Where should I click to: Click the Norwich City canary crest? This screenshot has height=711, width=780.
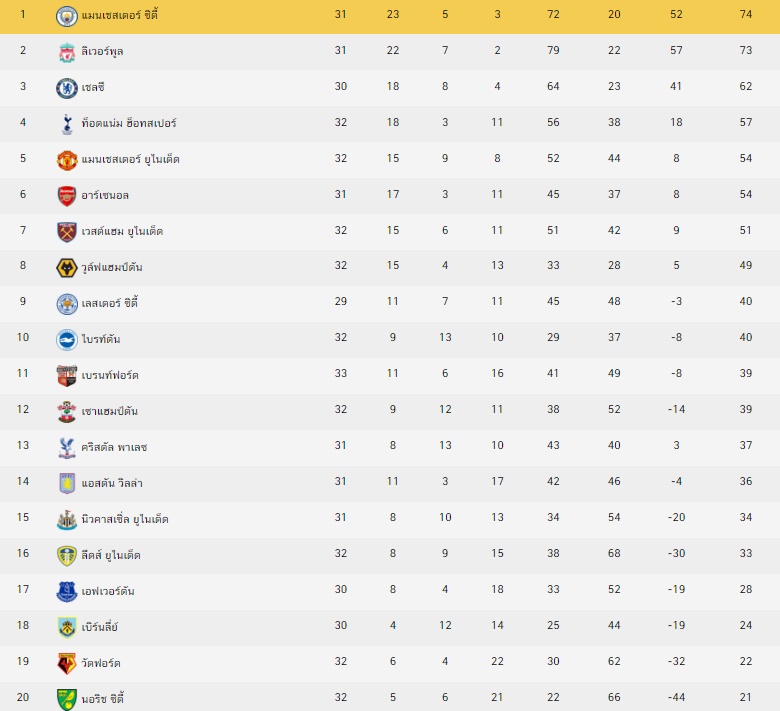[x=67, y=699]
